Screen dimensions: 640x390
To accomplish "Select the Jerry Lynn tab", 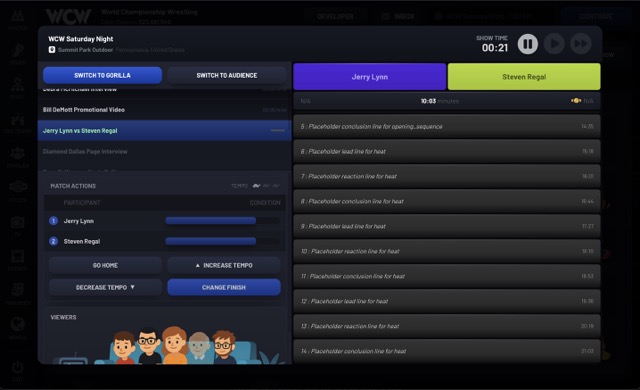I will click(x=369, y=77).
